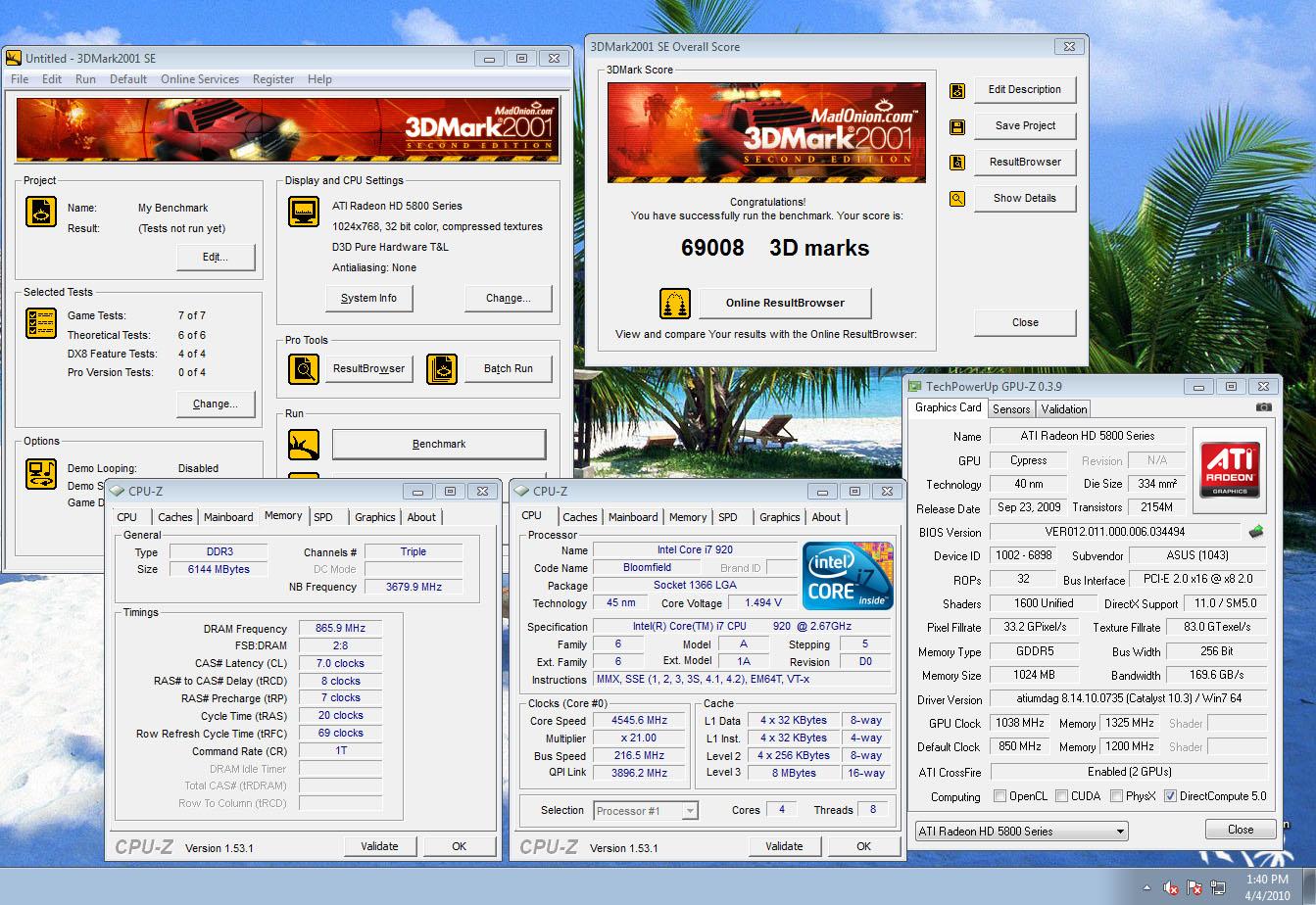Click the icon beside Online ResultBrowser button
The image size is (1316, 905).
point(675,304)
